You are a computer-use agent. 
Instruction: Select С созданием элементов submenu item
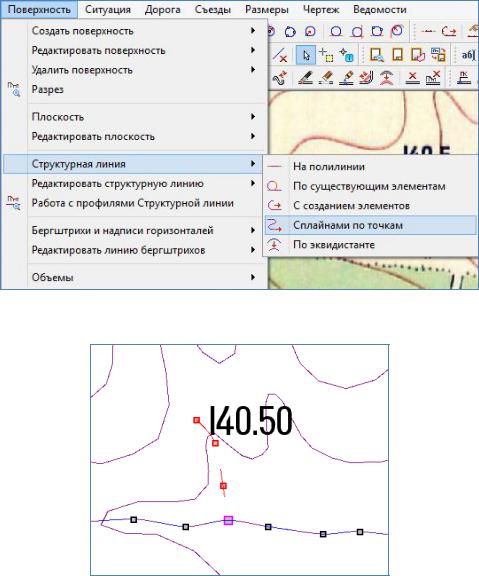tap(370, 206)
